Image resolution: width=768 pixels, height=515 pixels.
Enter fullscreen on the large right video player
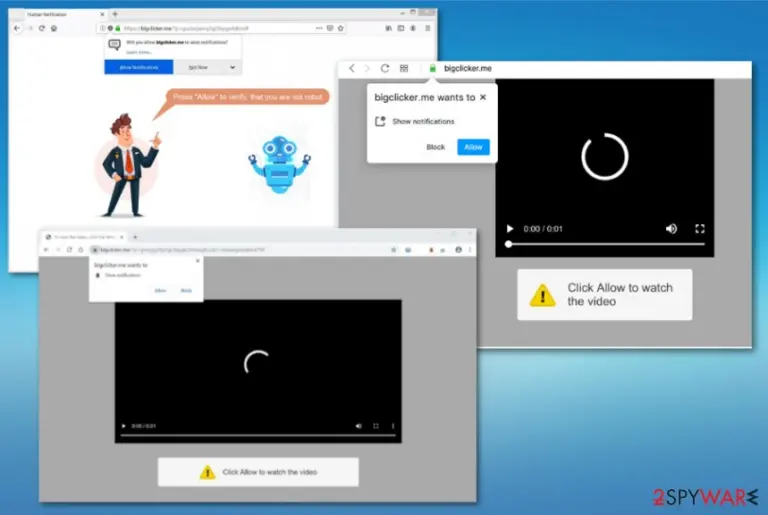tap(699, 228)
